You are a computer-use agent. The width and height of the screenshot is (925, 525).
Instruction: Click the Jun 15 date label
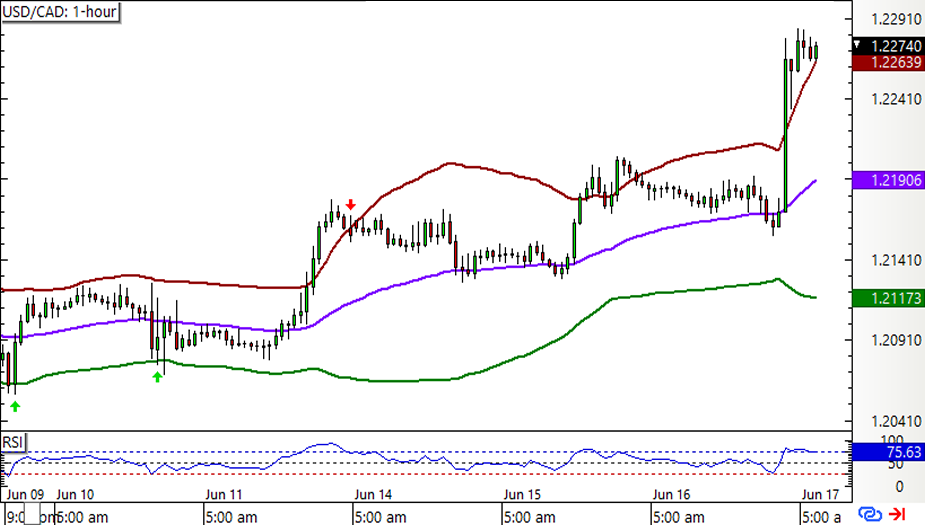pos(522,494)
